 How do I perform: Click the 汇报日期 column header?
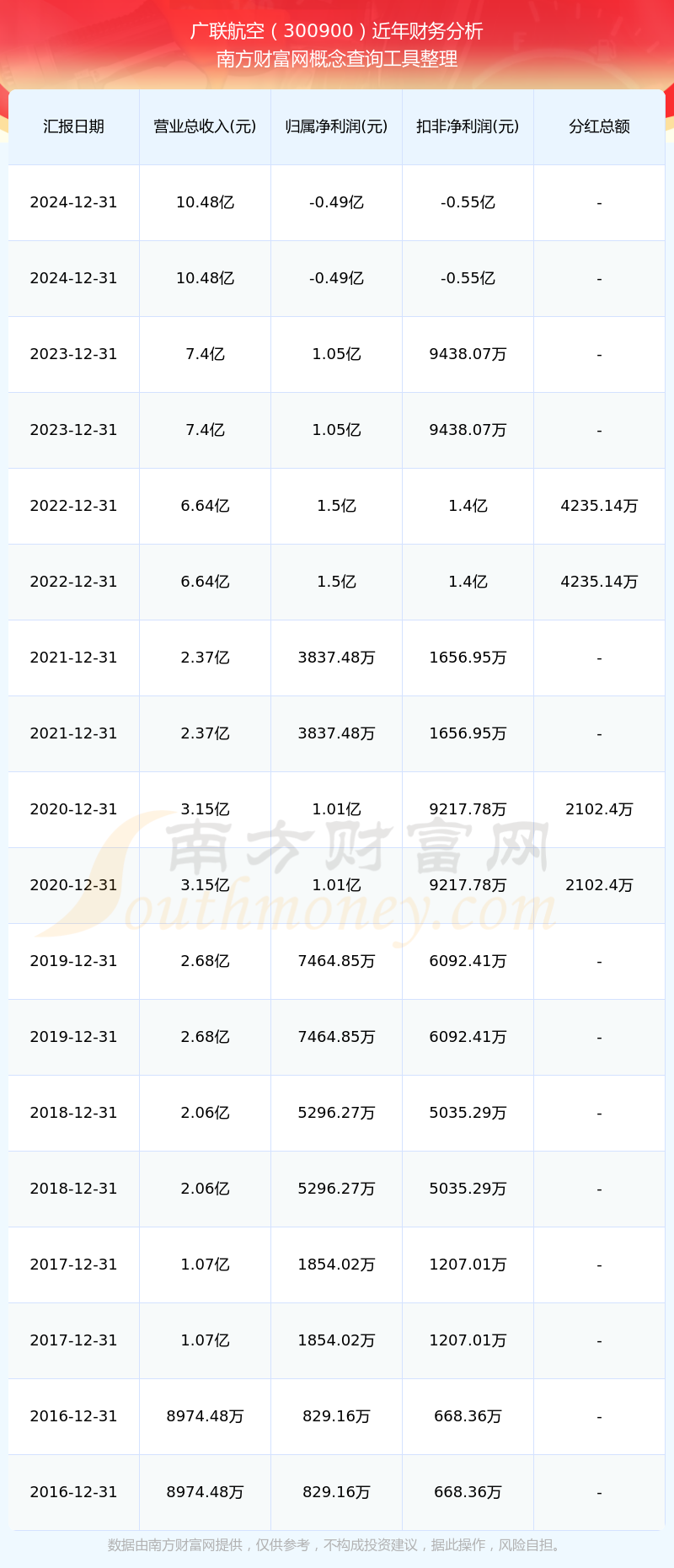[73, 126]
